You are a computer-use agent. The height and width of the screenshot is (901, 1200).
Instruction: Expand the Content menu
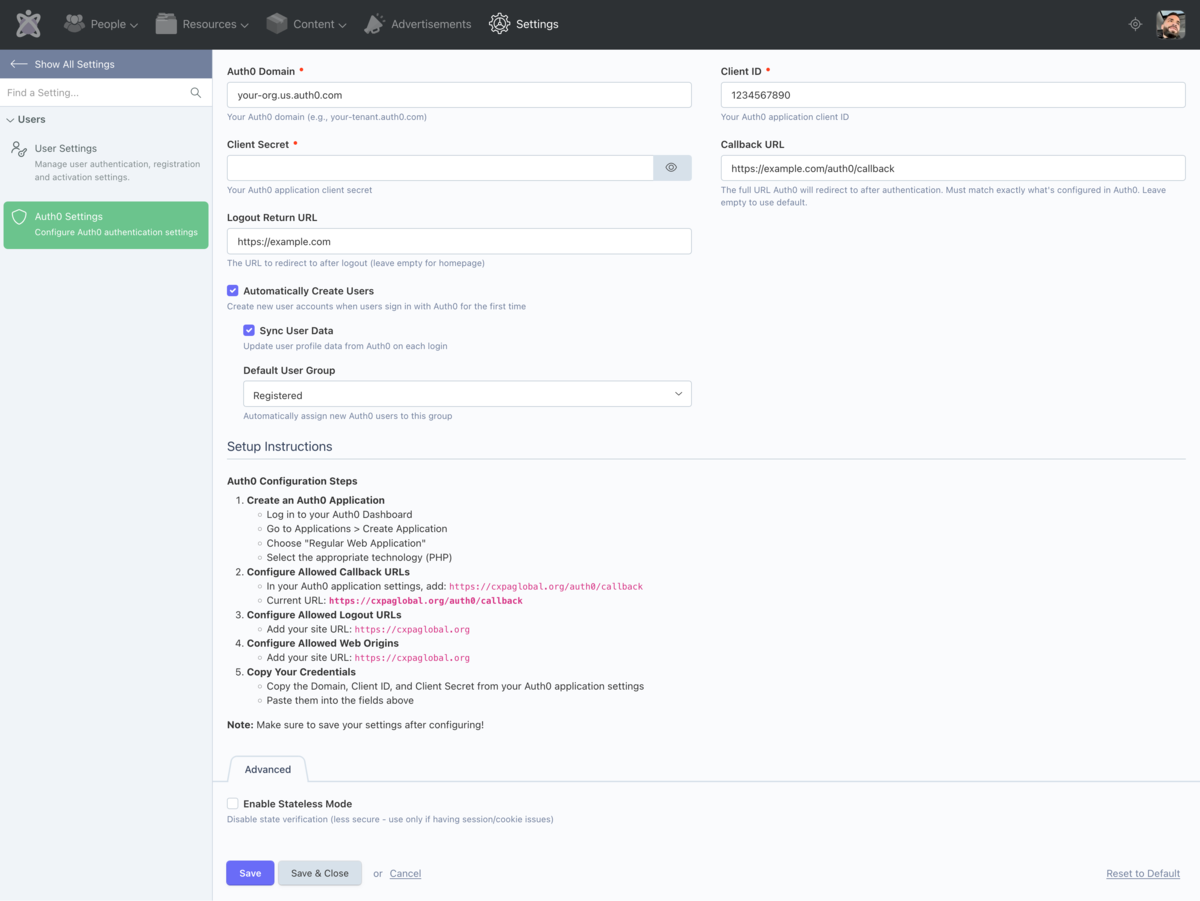click(306, 24)
